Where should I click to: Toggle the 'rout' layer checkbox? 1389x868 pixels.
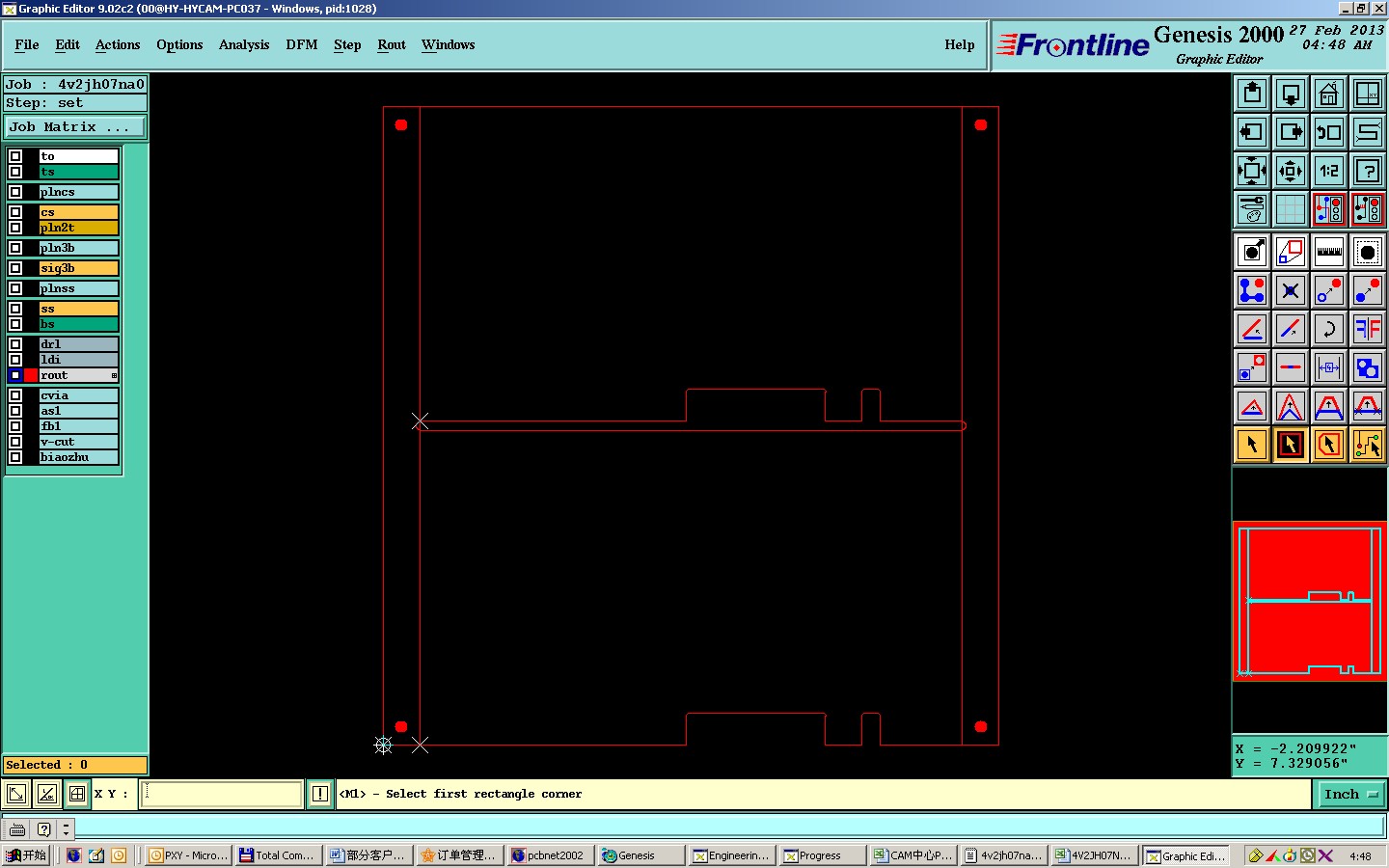click(15, 375)
